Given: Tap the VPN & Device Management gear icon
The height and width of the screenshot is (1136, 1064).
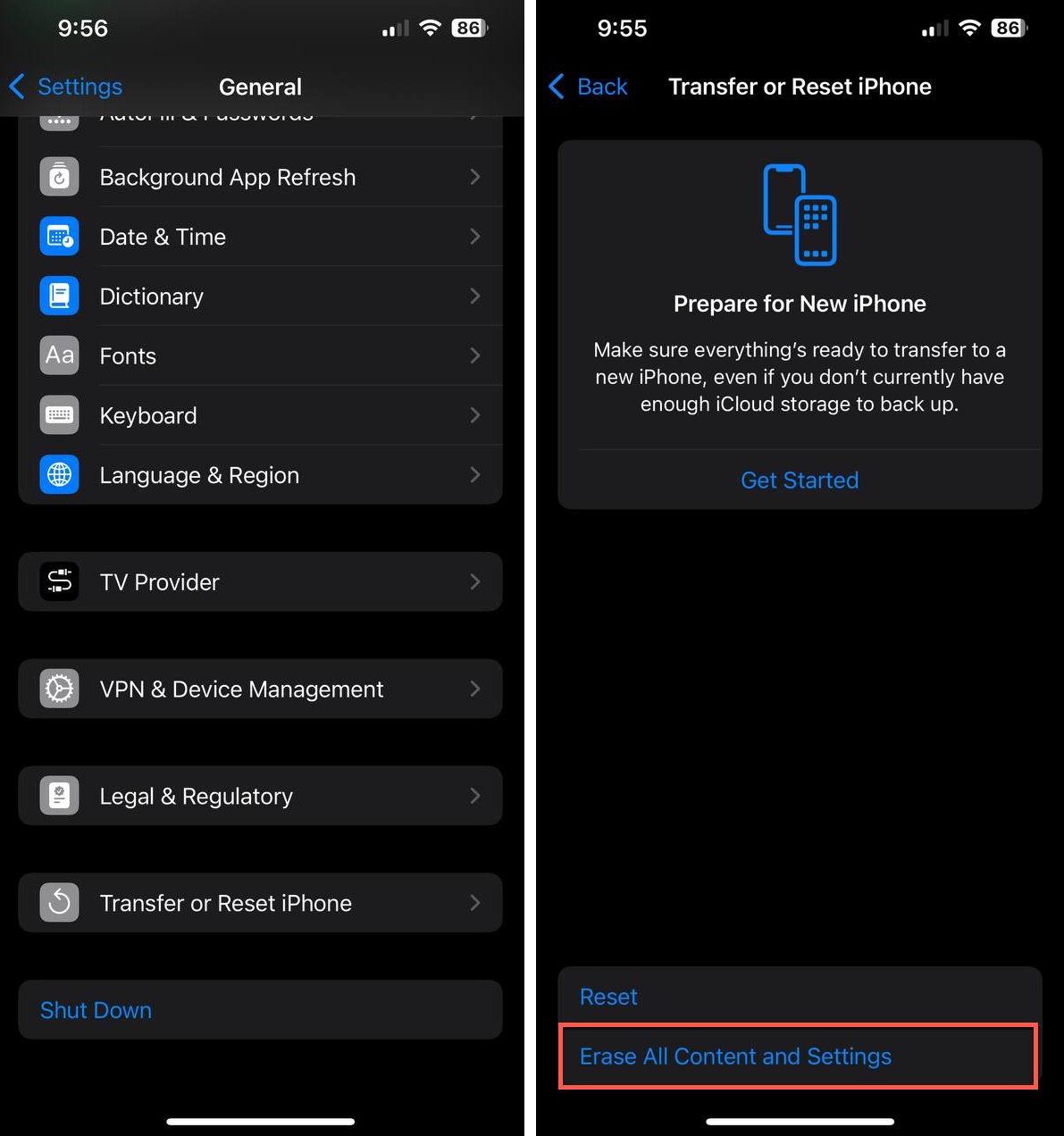Looking at the screenshot, I should 60,689.
